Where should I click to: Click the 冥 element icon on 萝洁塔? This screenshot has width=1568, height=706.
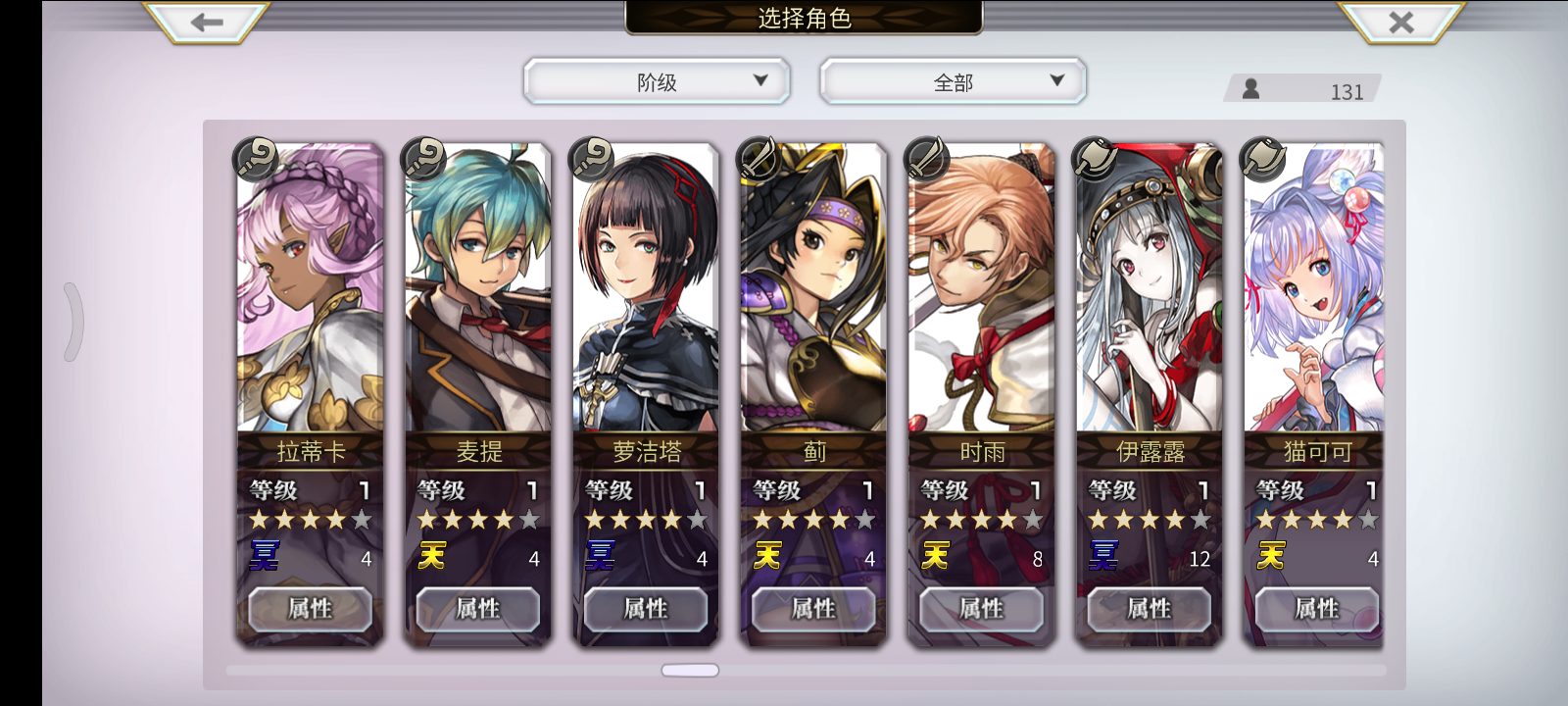pos(599,556)
